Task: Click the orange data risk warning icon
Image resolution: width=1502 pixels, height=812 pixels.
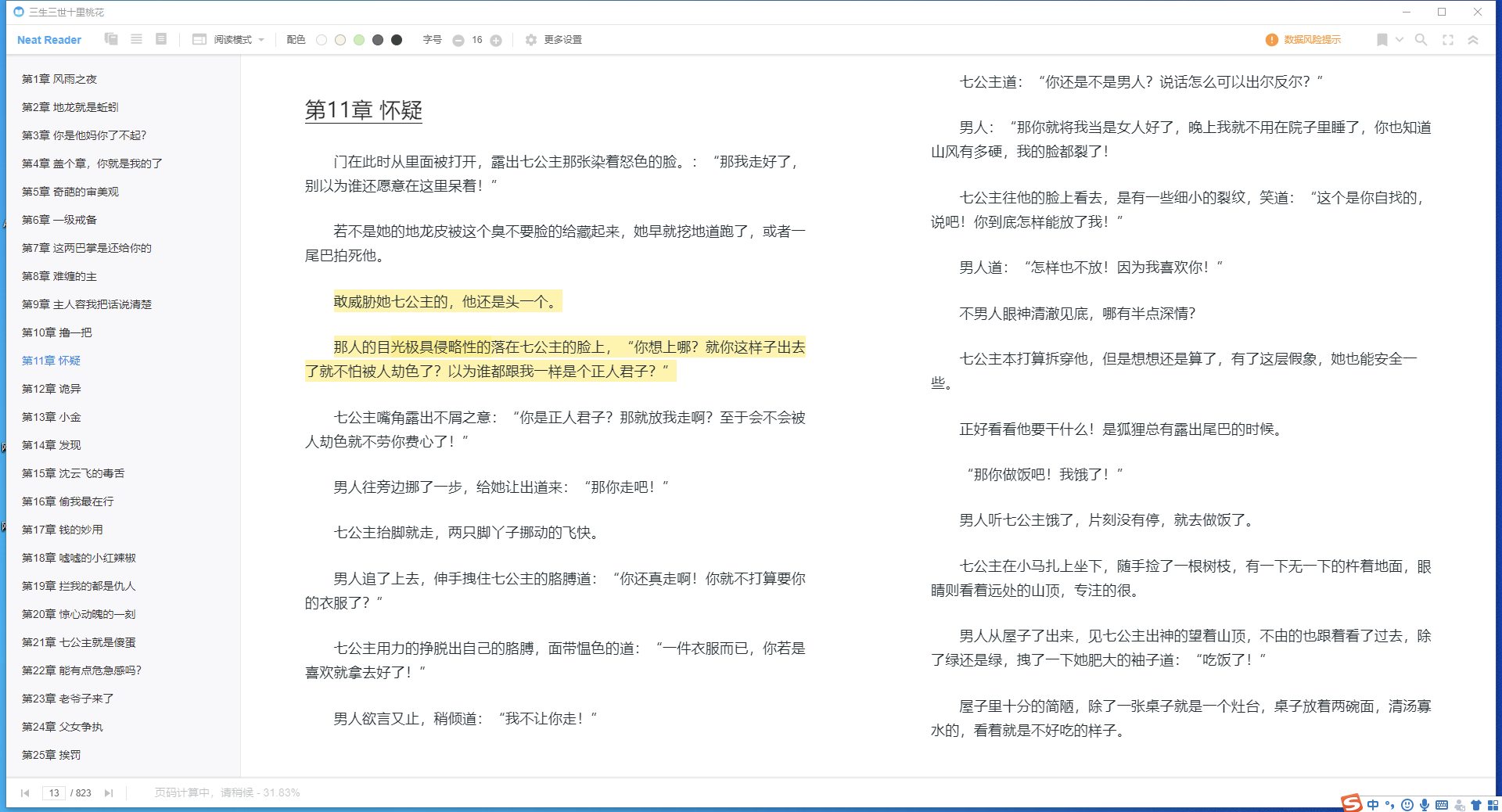Action: (x=1272, y=40)
